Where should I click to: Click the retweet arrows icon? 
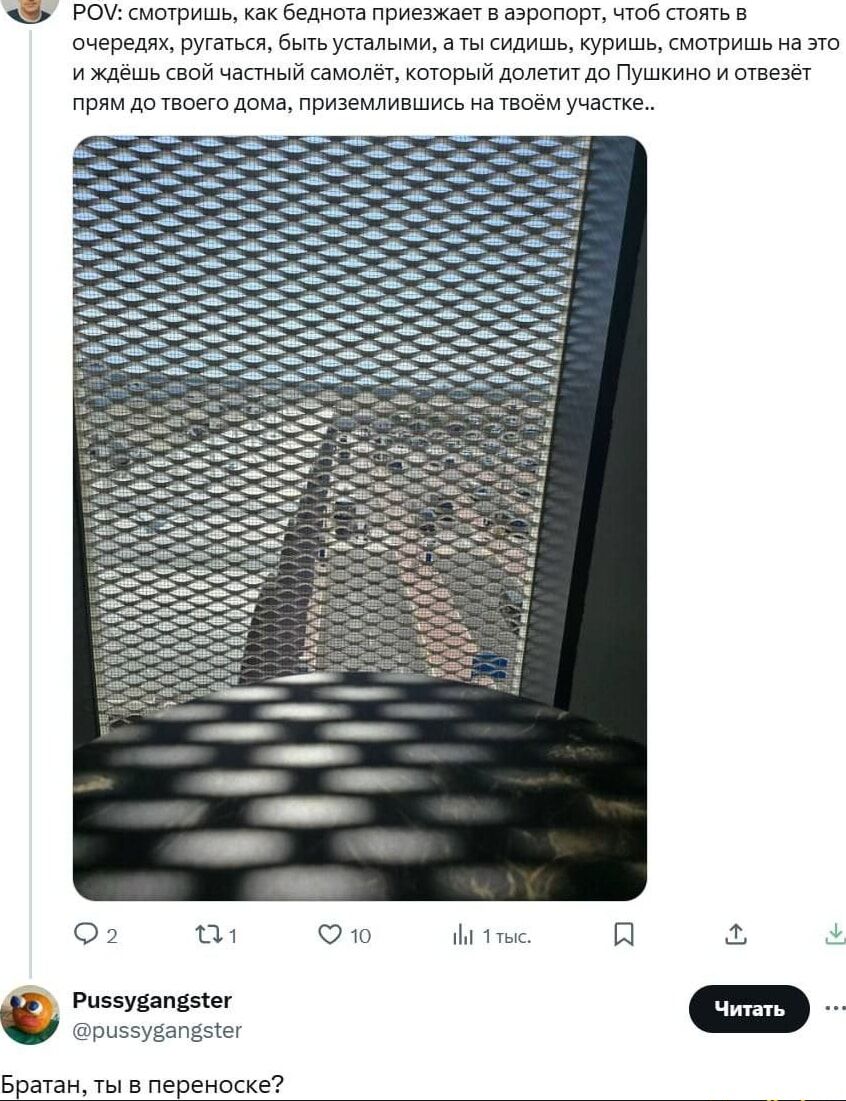(x=209, y=935)
